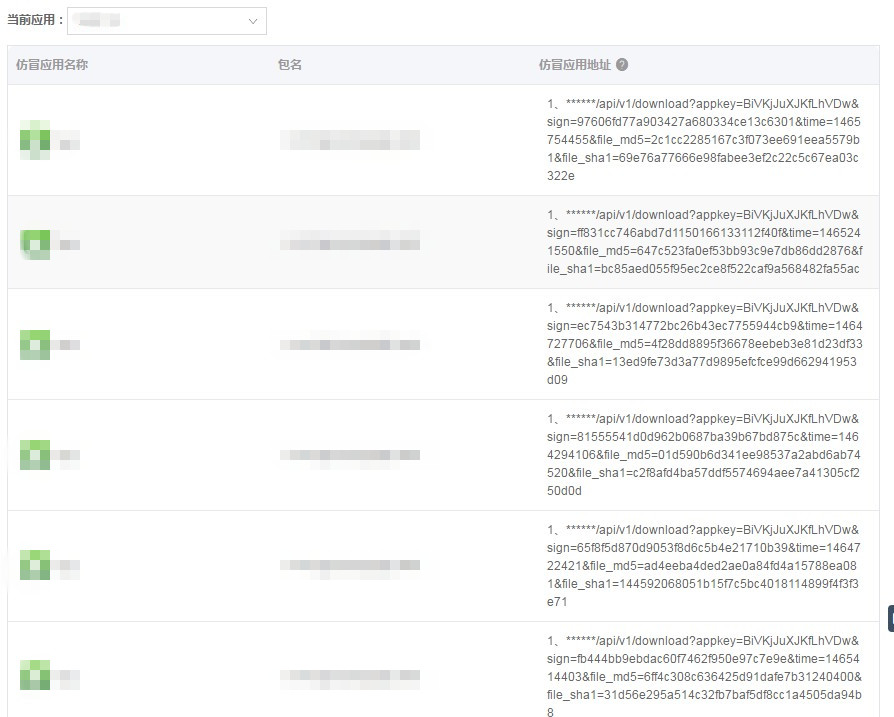894x717 pixels.
Task: Click package name in the sign=97606fd7 row
Action: coord(349,140)
